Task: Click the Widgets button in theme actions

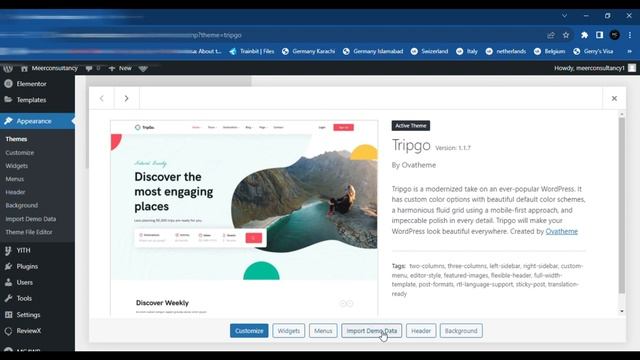Action: pos(289,331)
